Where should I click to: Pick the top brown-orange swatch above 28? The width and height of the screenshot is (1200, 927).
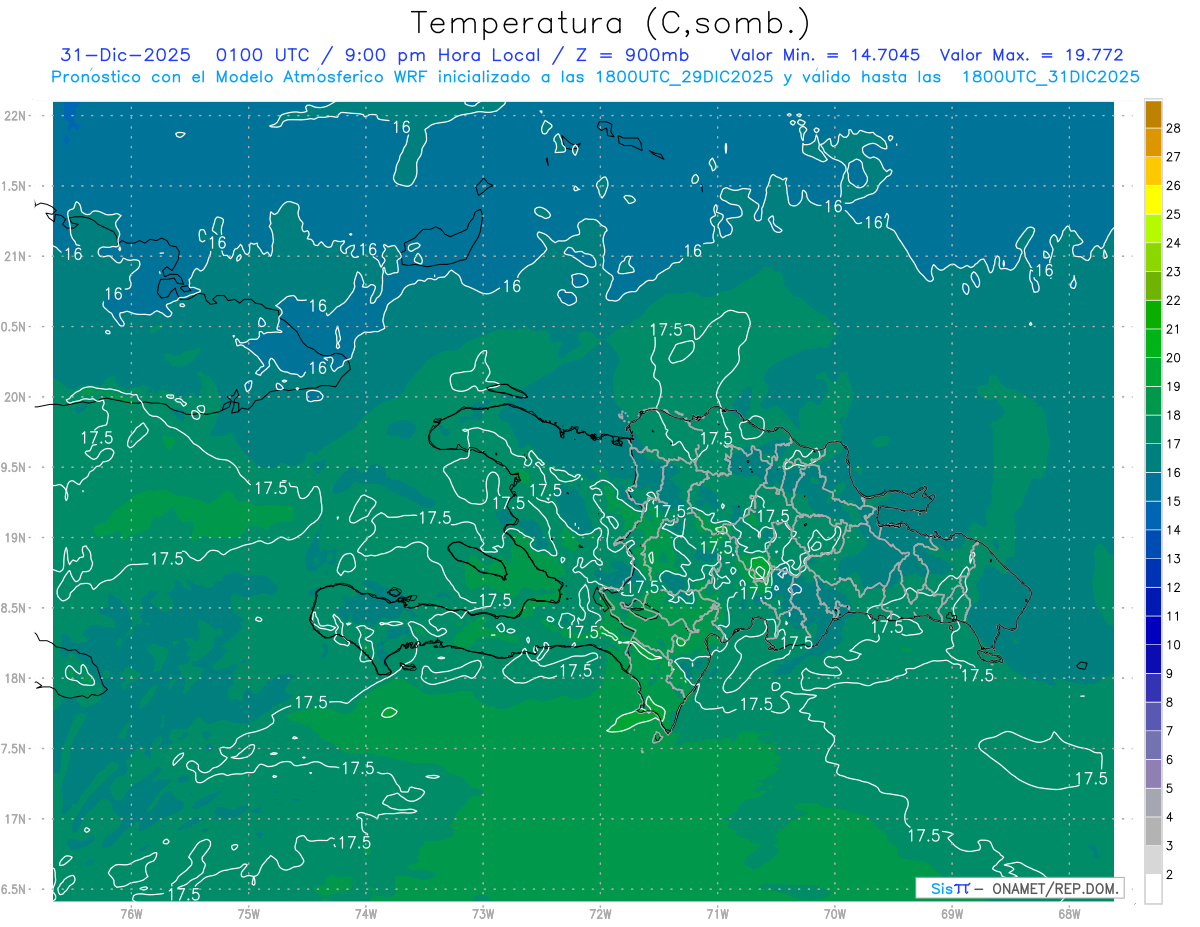[1153, 114]
